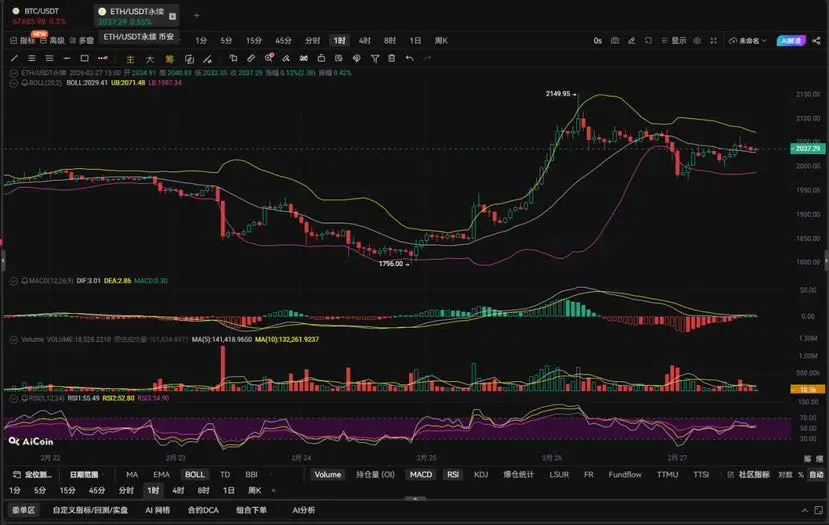829x525 pixels.
Task: Open chart settings target icon near 显示
Action: pyautogui.click(x=697, y=41)
